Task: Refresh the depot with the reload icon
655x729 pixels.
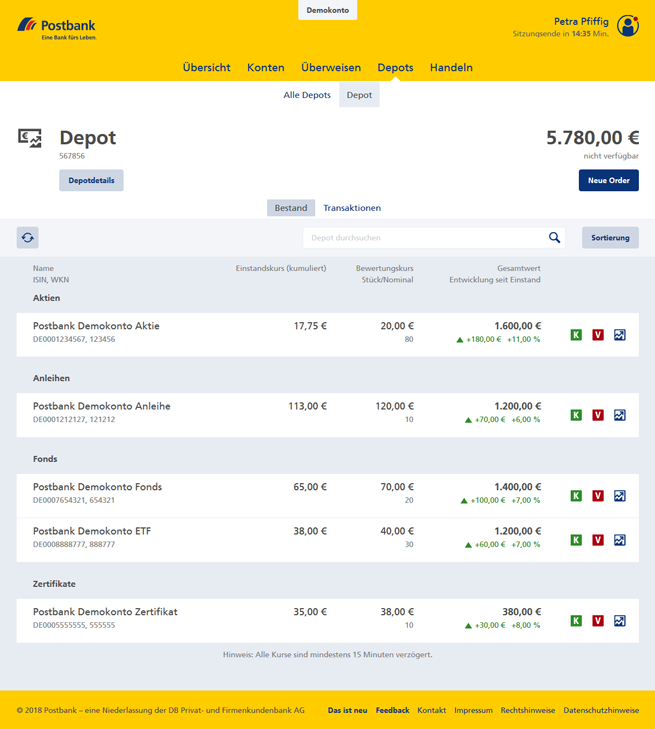Action: tap(27, 238)
